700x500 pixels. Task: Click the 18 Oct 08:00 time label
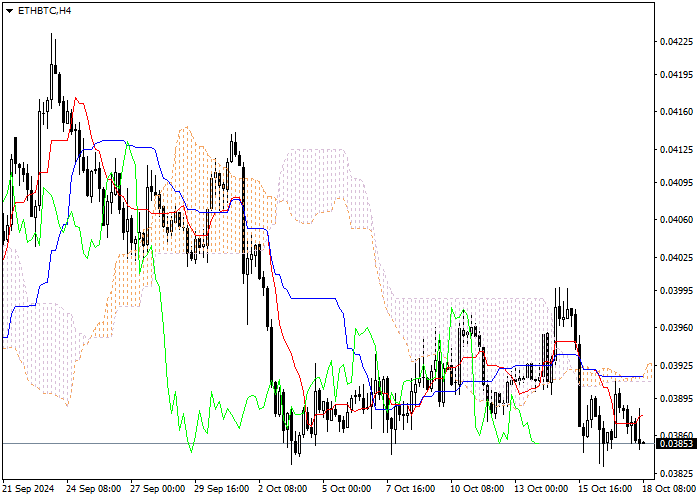point(670,489)
